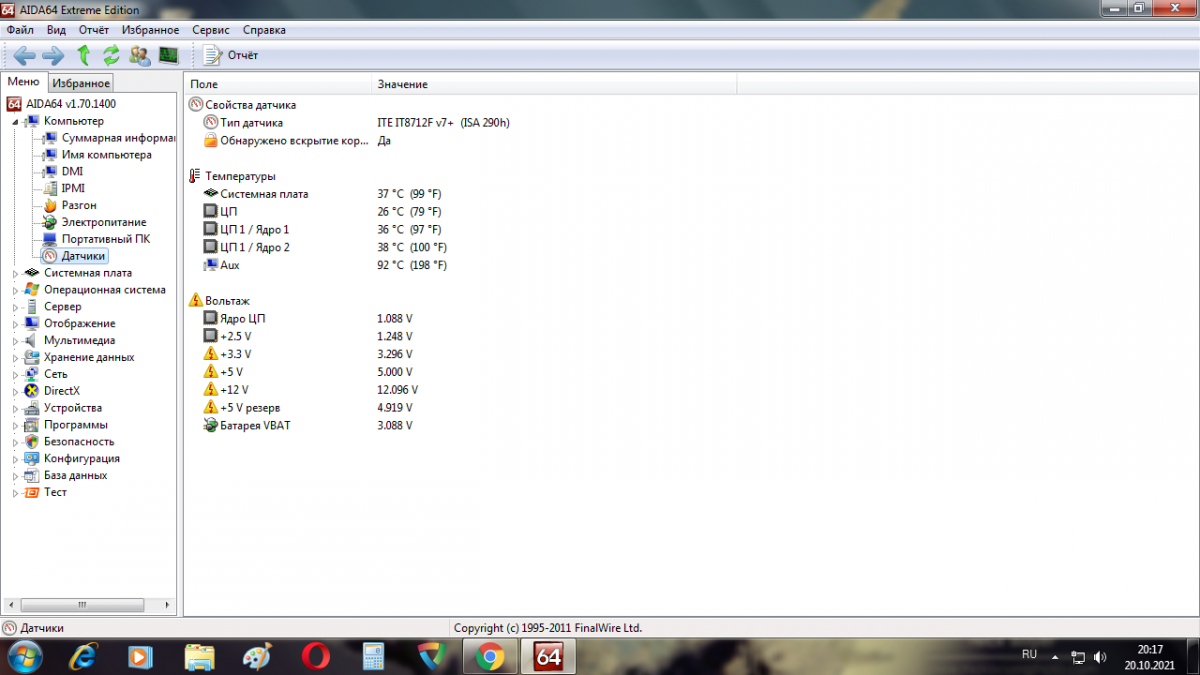Go back with the blue left arrow

(x=24, y=55)
